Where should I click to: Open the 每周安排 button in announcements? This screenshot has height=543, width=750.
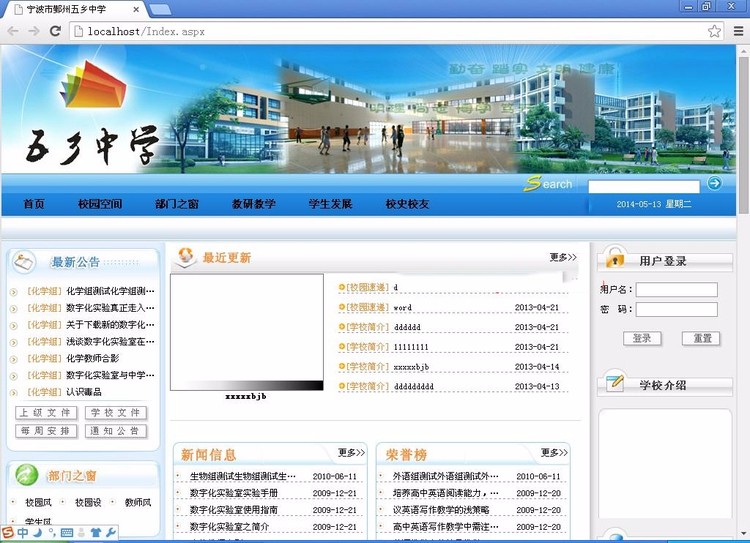[45, 431]
